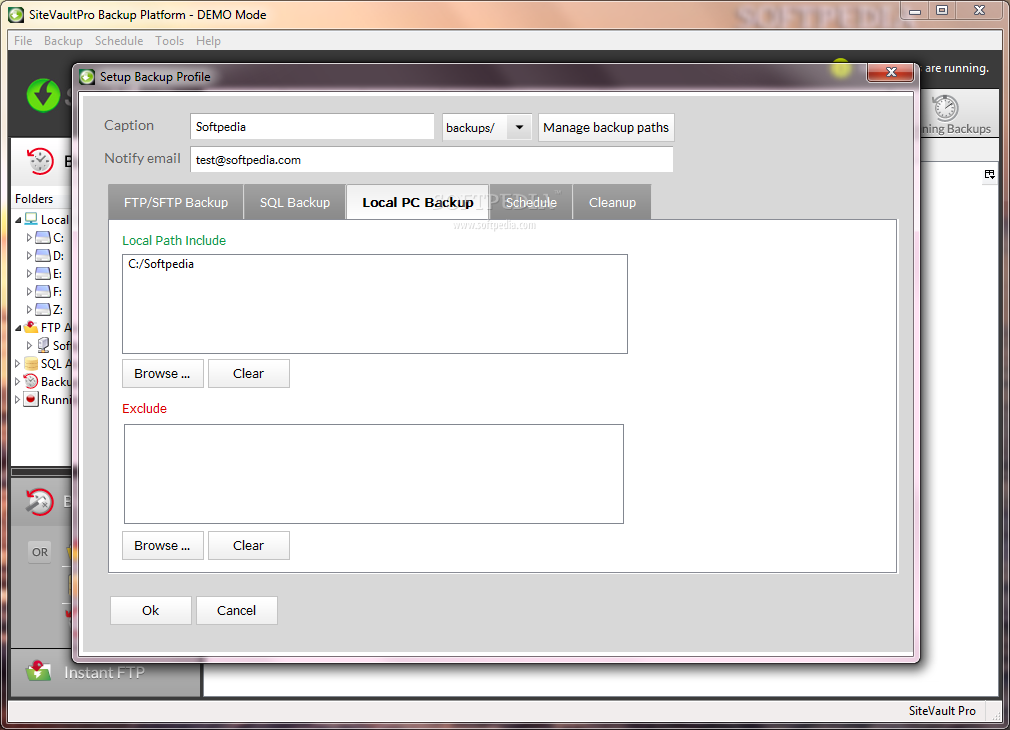The height and width of the screenshot is (730, 1010).
Task: Select the C:/Softpedia path entry
Action: [161, 264]
